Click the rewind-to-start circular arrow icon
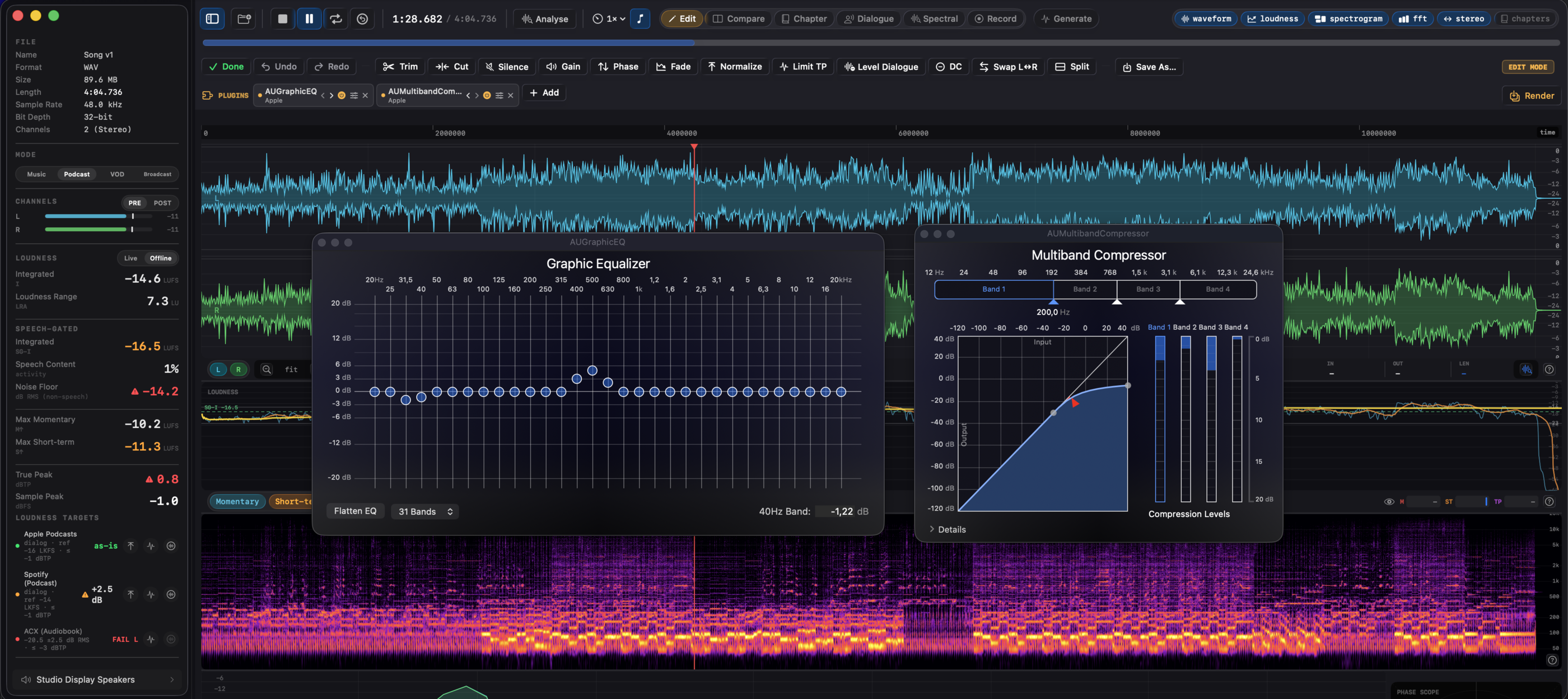Viewport: 1568px width, 699px height. 362,19
